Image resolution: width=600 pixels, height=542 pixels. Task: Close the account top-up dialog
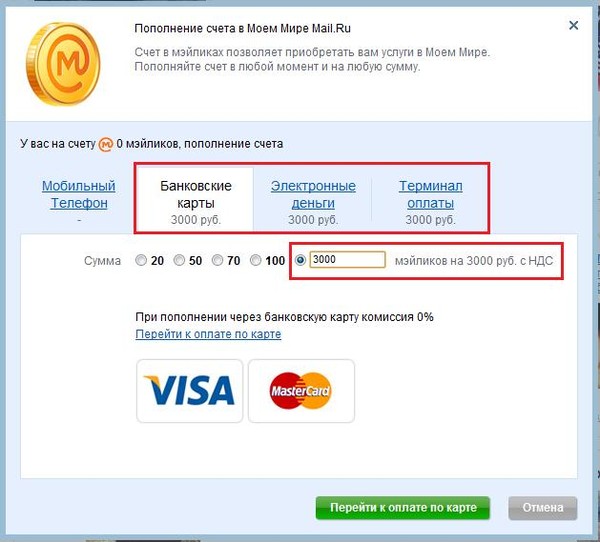point(573,26)
